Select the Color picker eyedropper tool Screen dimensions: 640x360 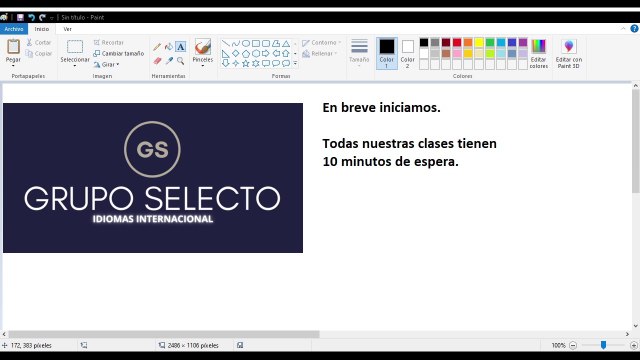(x=169, y=61)
